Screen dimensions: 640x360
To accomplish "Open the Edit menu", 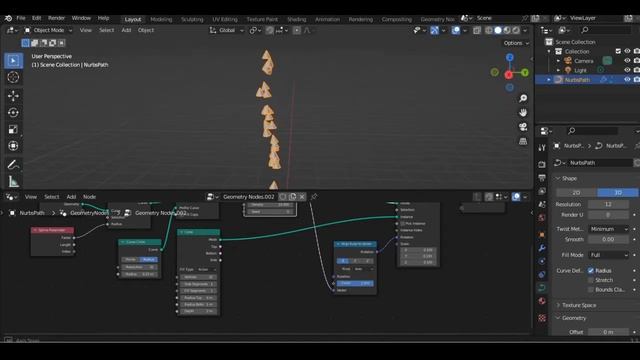I will [x=37, y=18].
